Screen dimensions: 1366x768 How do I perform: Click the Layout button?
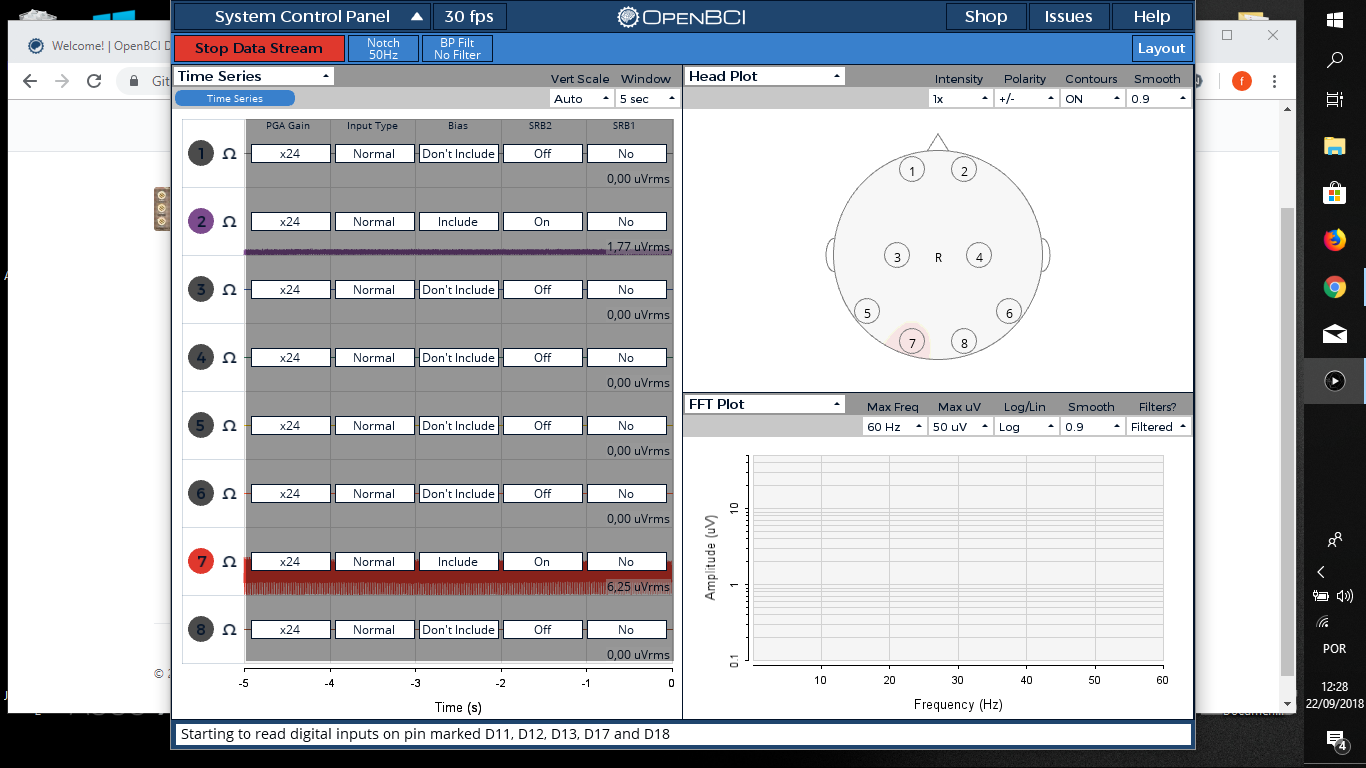[x=1161, y=47]
